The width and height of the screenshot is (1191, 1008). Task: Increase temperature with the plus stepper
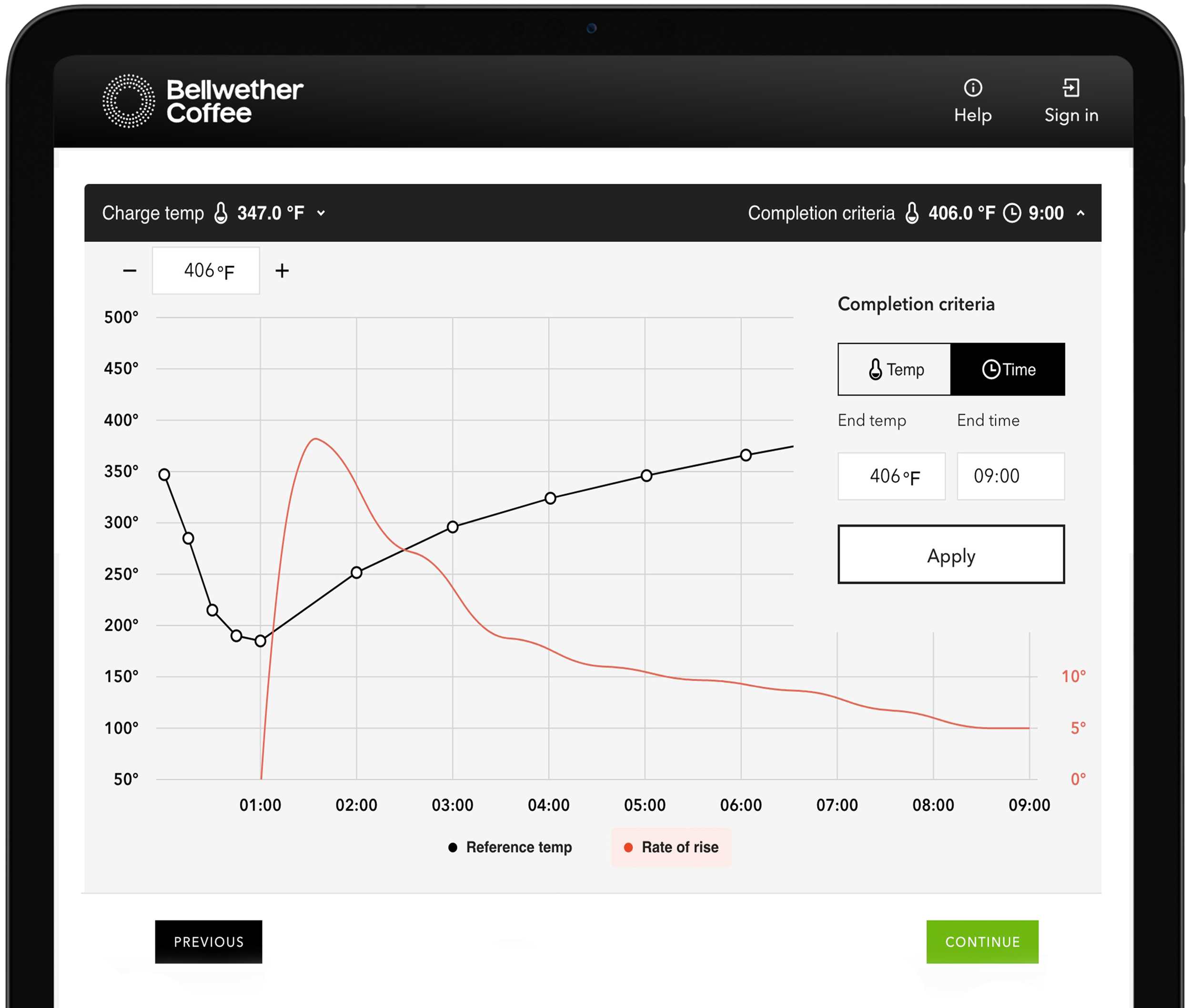283,270
